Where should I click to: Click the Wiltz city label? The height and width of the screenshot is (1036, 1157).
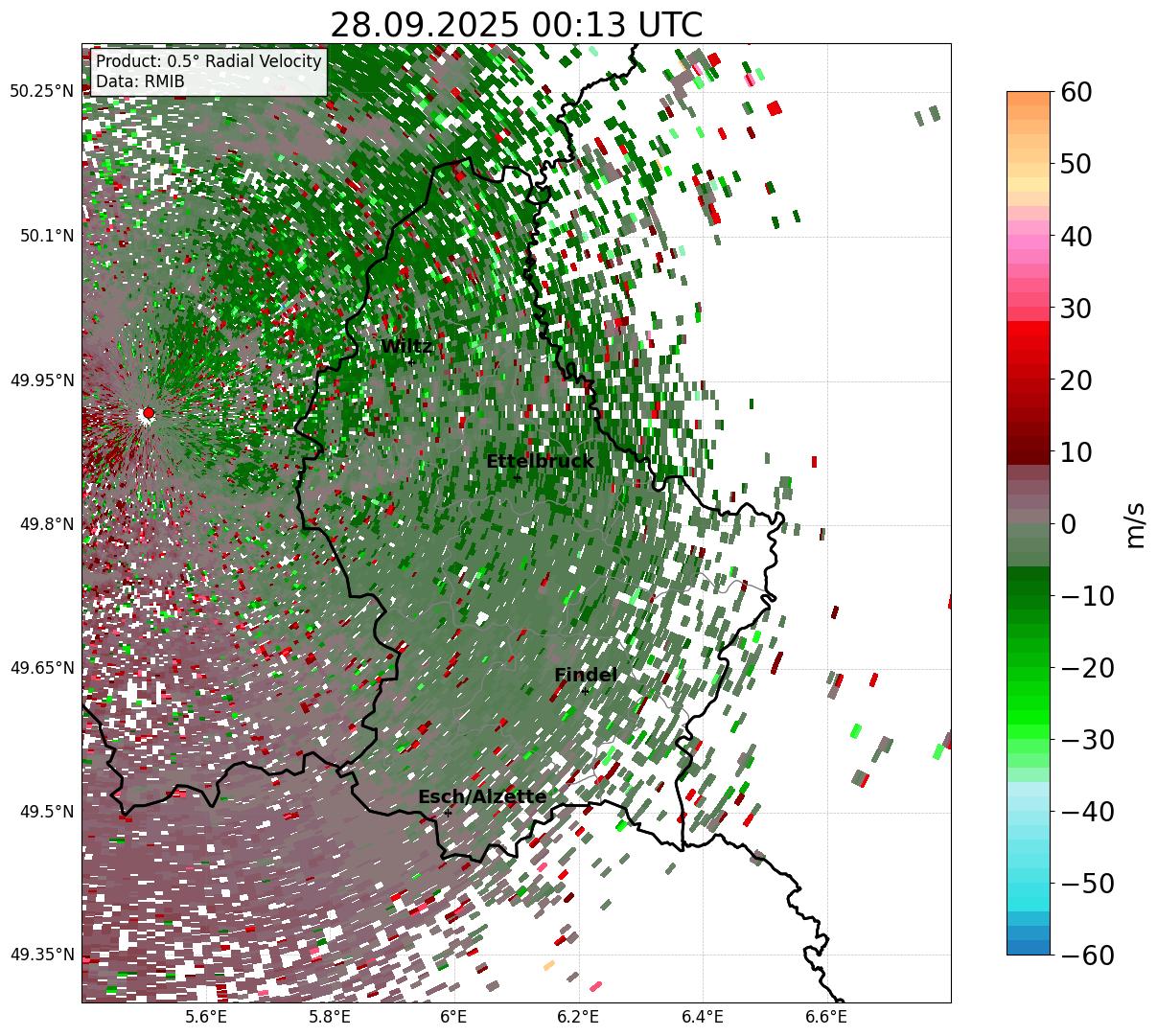[x=406, y=346]
